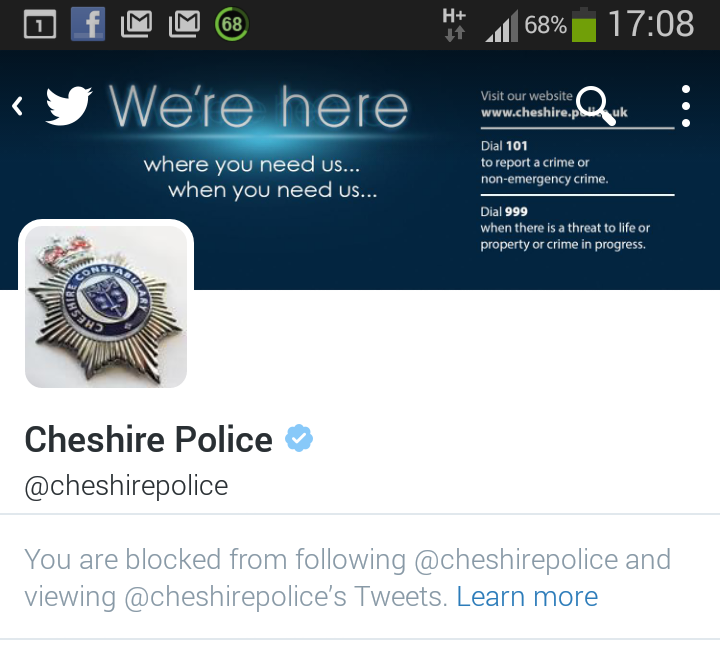The image size is (720, 652).
Task: Tap the first Gmail notification icon
Action: click(x=136, y=24)
